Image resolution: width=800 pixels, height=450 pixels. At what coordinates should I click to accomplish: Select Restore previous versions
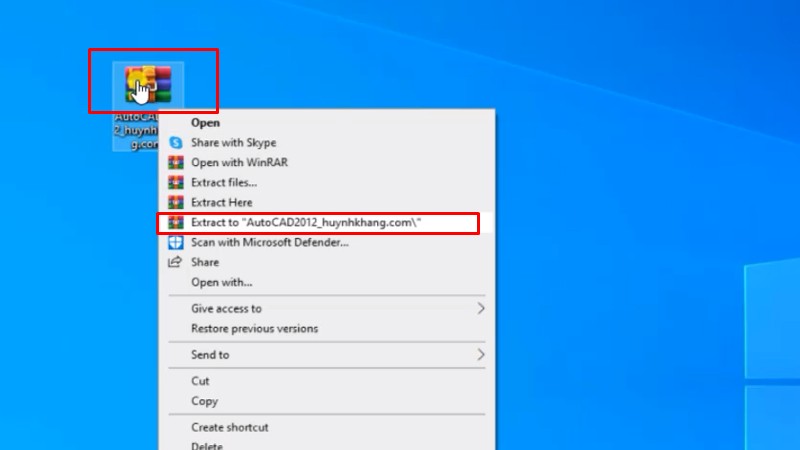click(x=254, y=329)
